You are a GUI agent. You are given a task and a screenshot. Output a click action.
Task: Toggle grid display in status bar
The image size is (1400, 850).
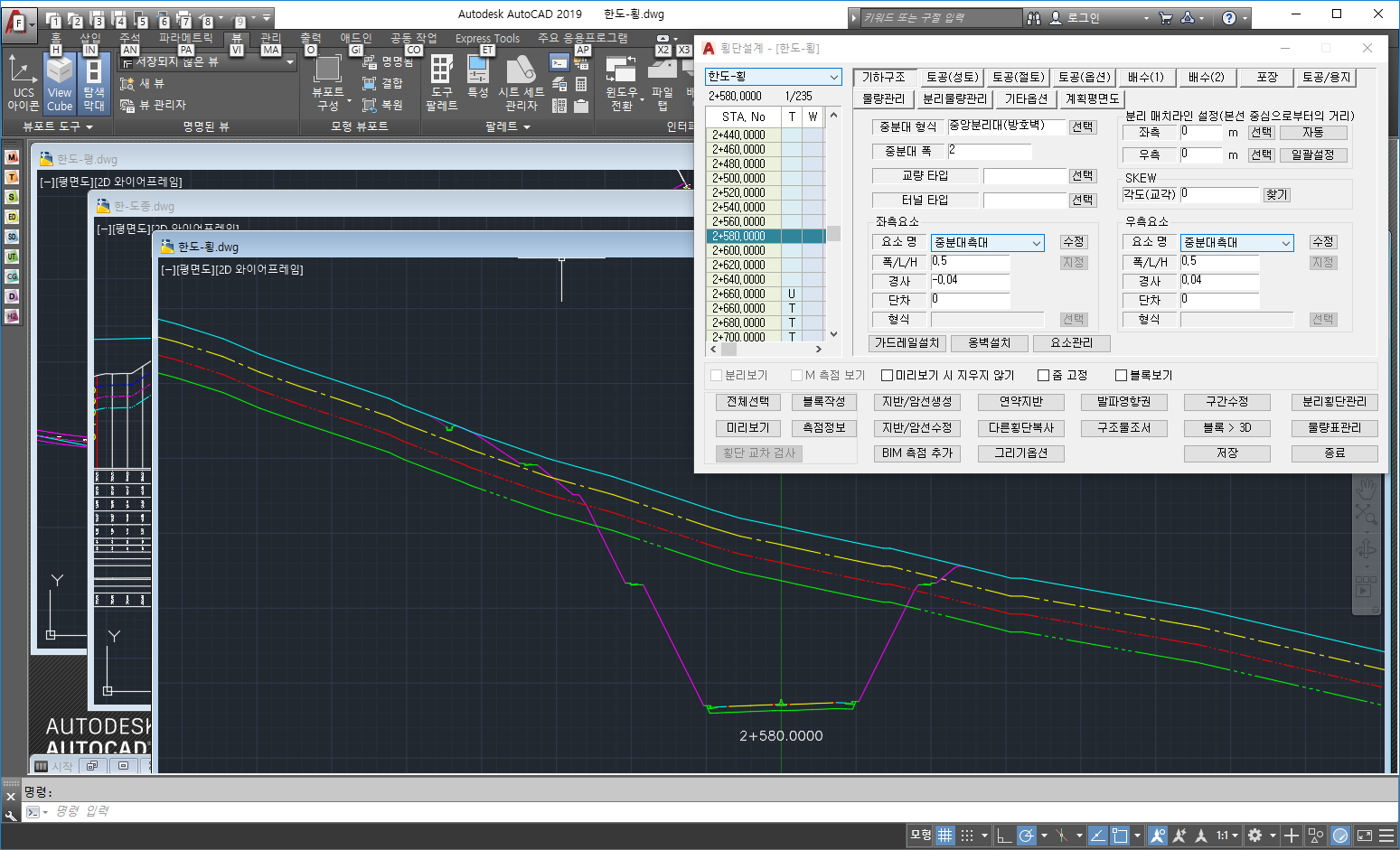click(x=944, y=836)
